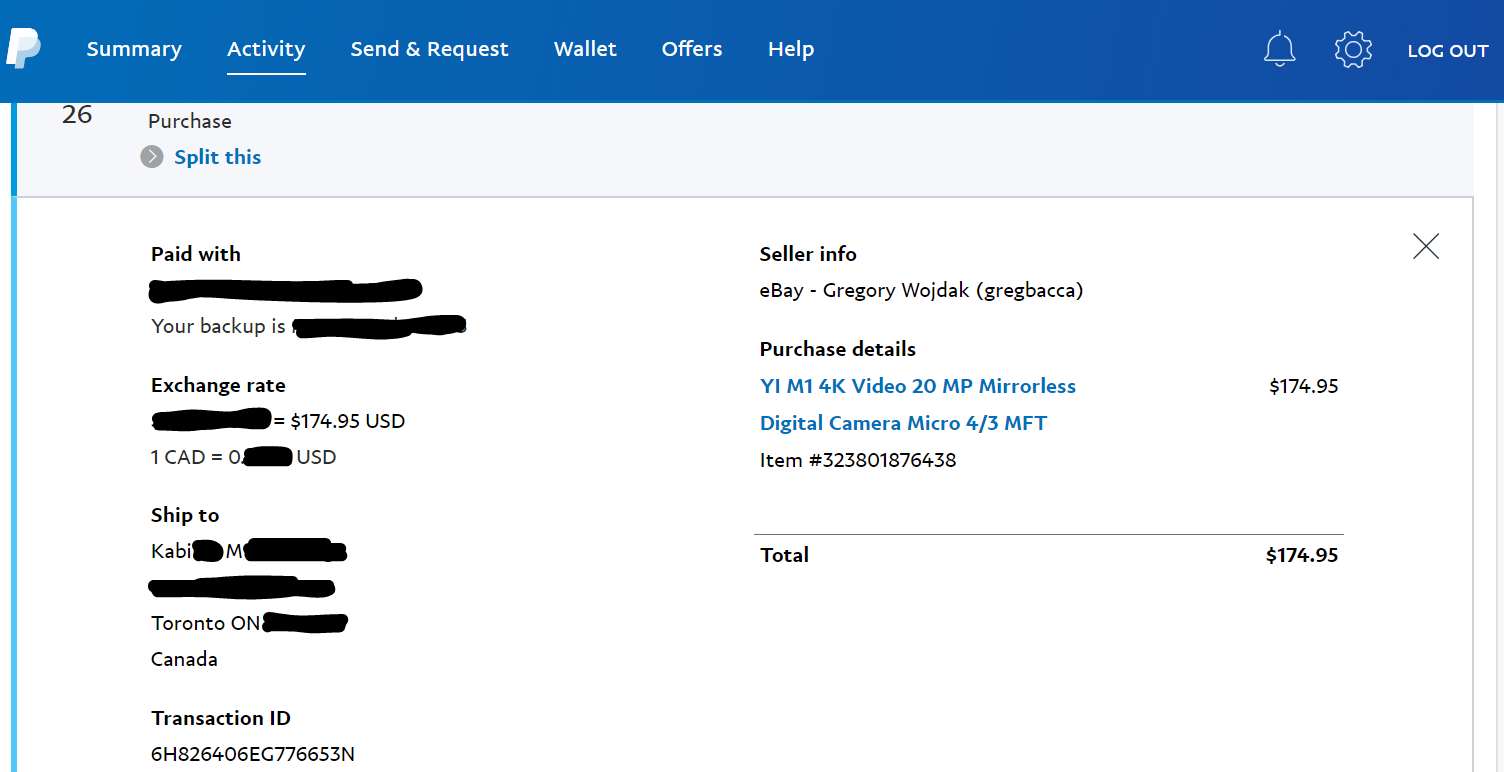Click the date number 26
This screenshot has height=772, width=1504.
(x=77, y=115)
